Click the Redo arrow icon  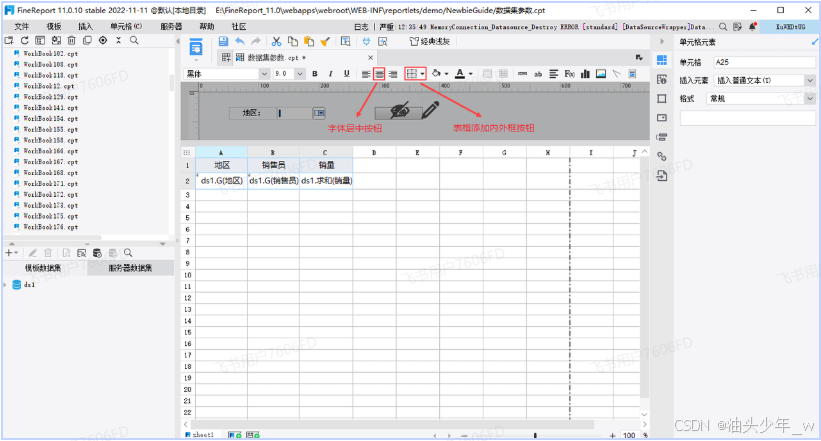[x=256, y=41]
